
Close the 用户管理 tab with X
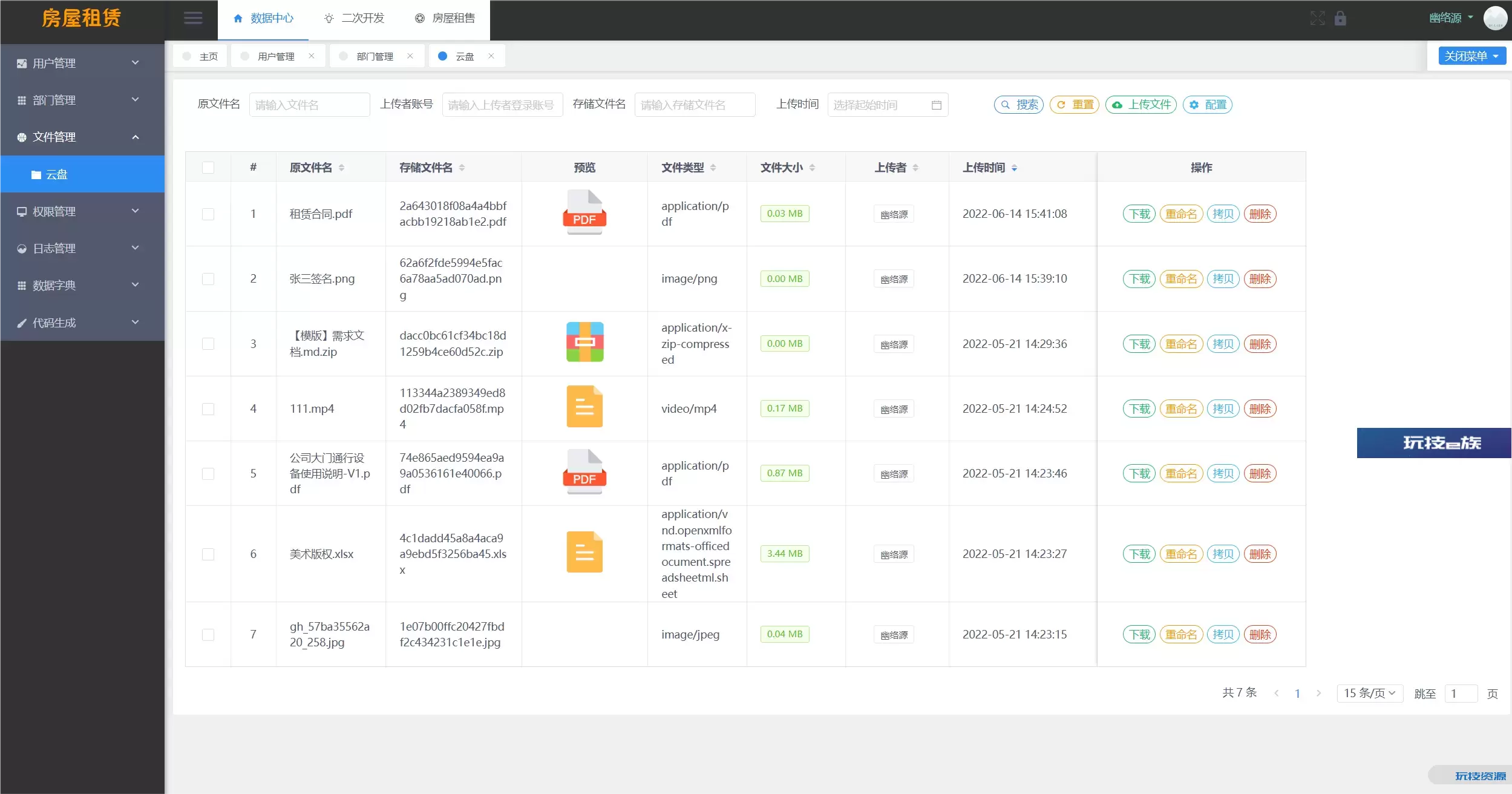[311, 56]
